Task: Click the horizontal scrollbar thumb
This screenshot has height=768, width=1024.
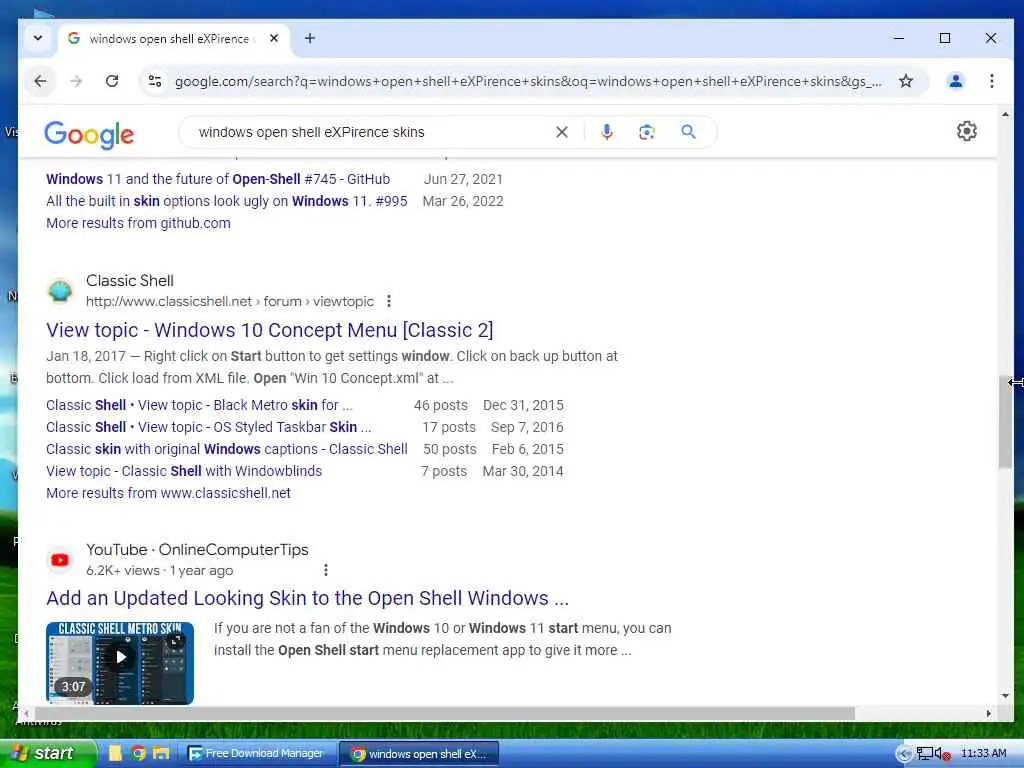Action: 444,713
